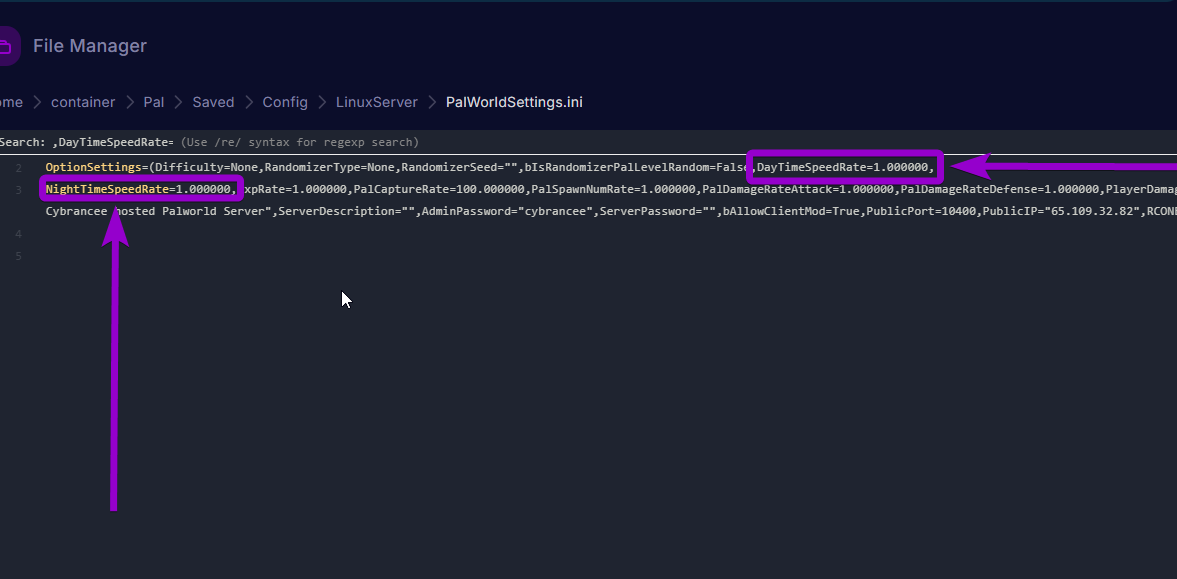Screen dimensions: 1177x579
Task: Navigate to the Pal folder breadcrumb
Action: 153,102
